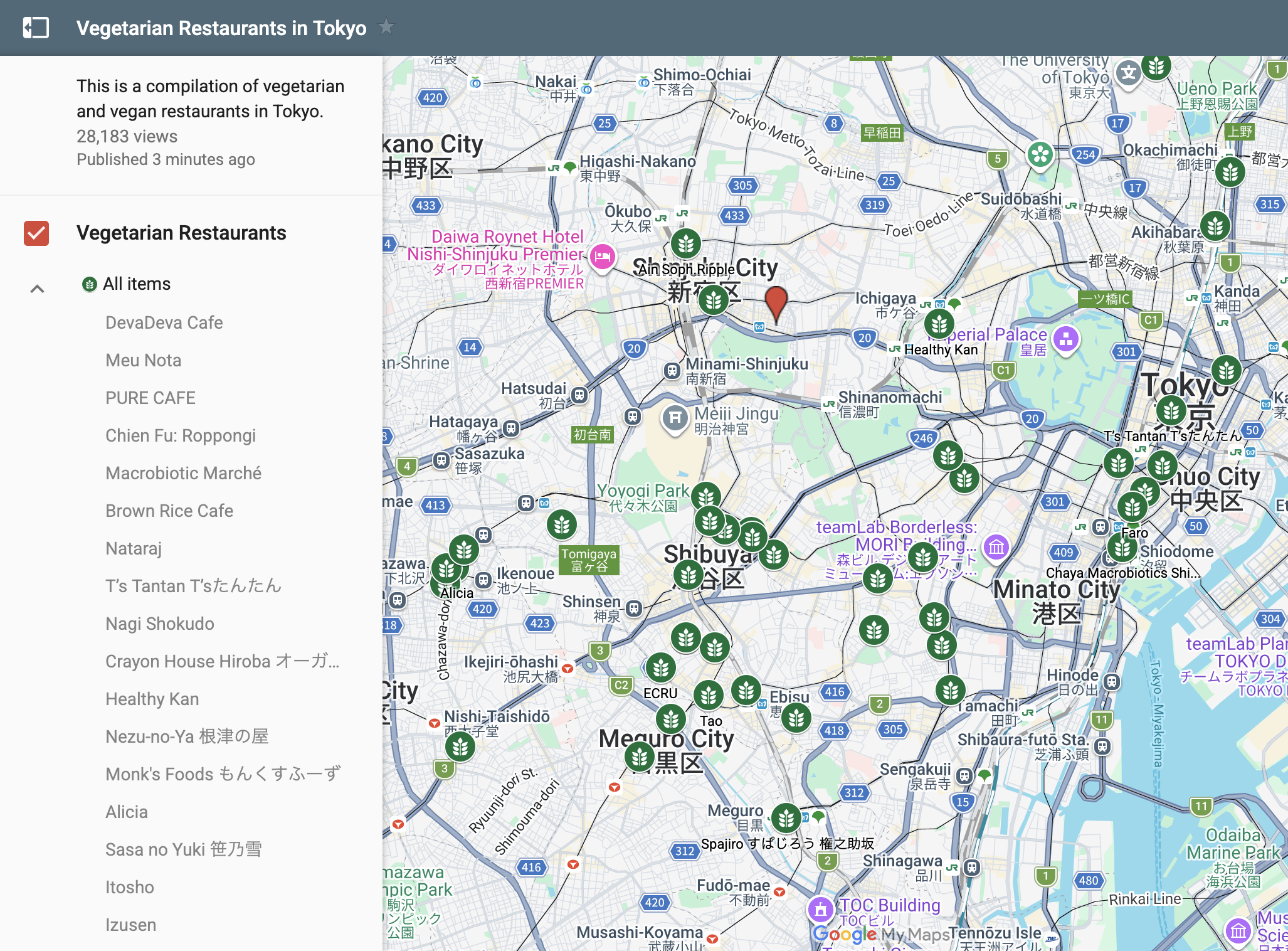
Task: Click the Vegetarian Restaurants layer title
Action: (x=181, y=233)
